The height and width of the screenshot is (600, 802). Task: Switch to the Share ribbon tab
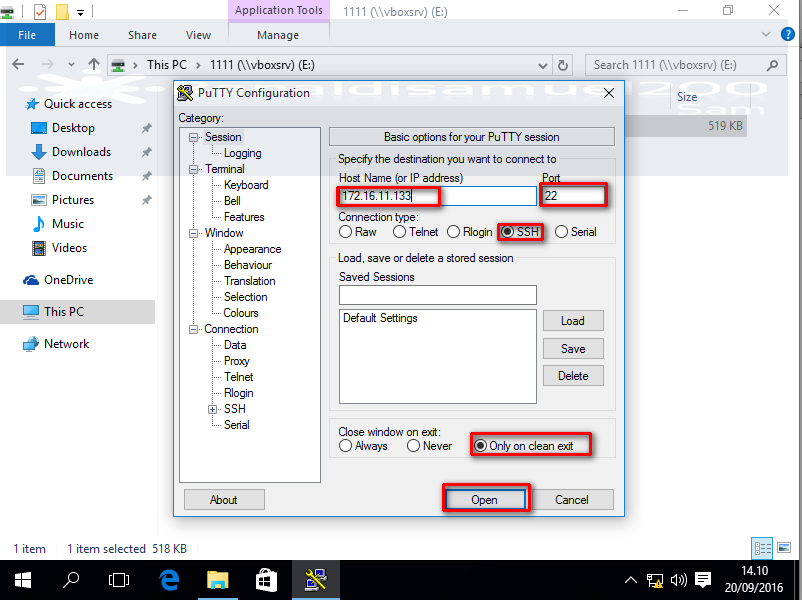click(142, 35)
